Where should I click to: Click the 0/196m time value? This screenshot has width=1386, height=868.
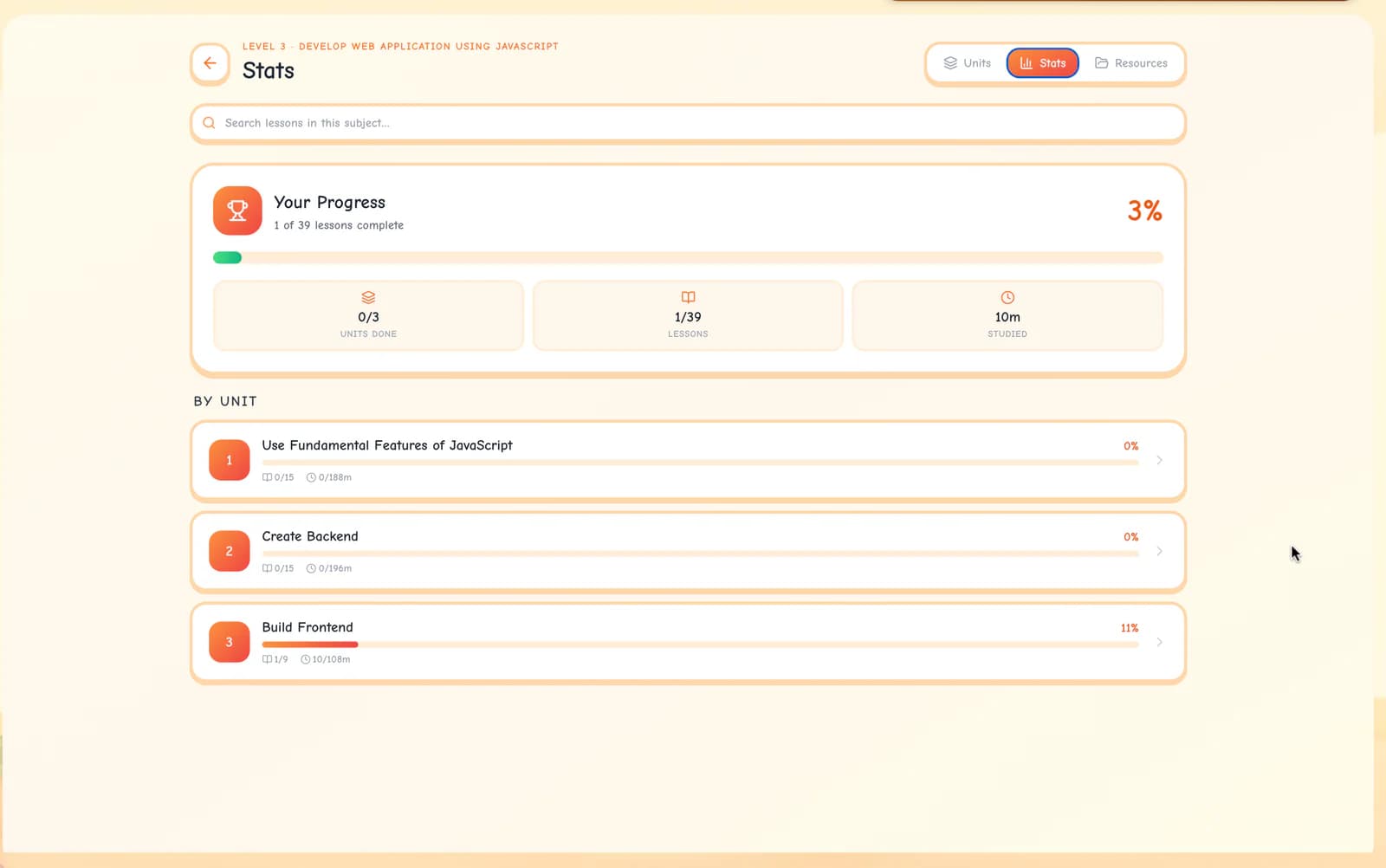click(334, 568)
